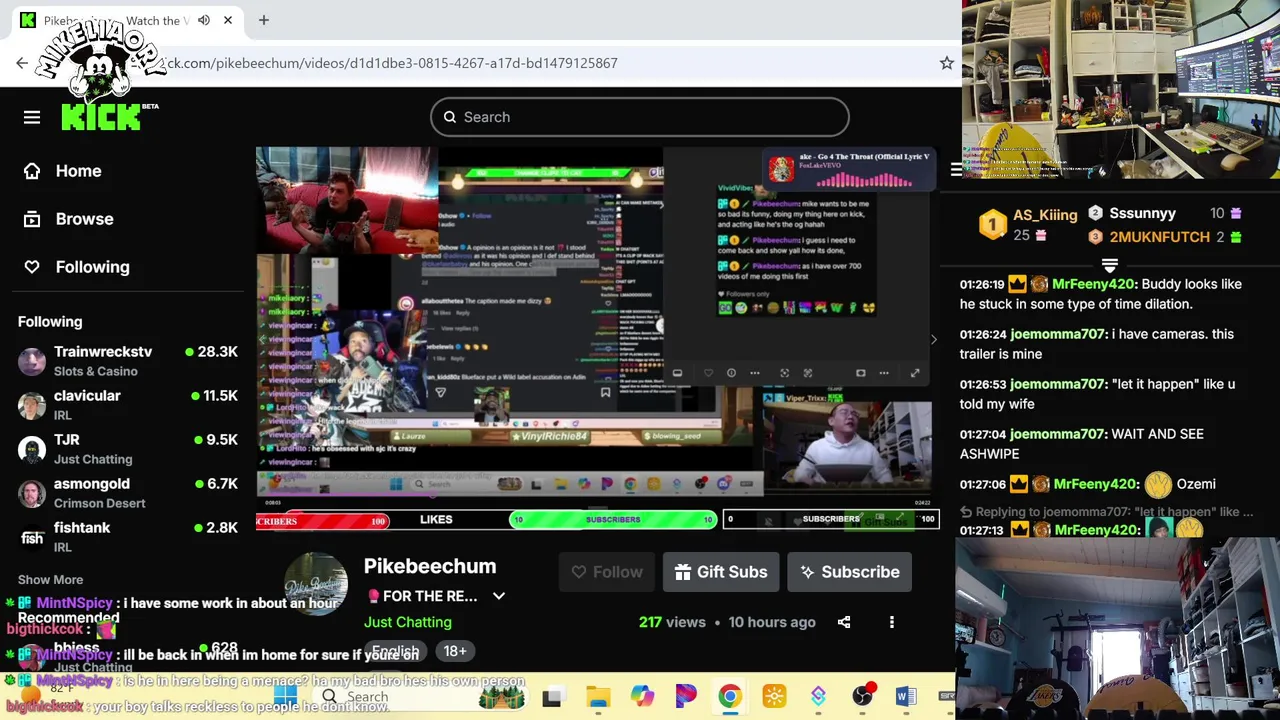
Task: Open orange sun app on taskbar
Action: click(774, 697)
